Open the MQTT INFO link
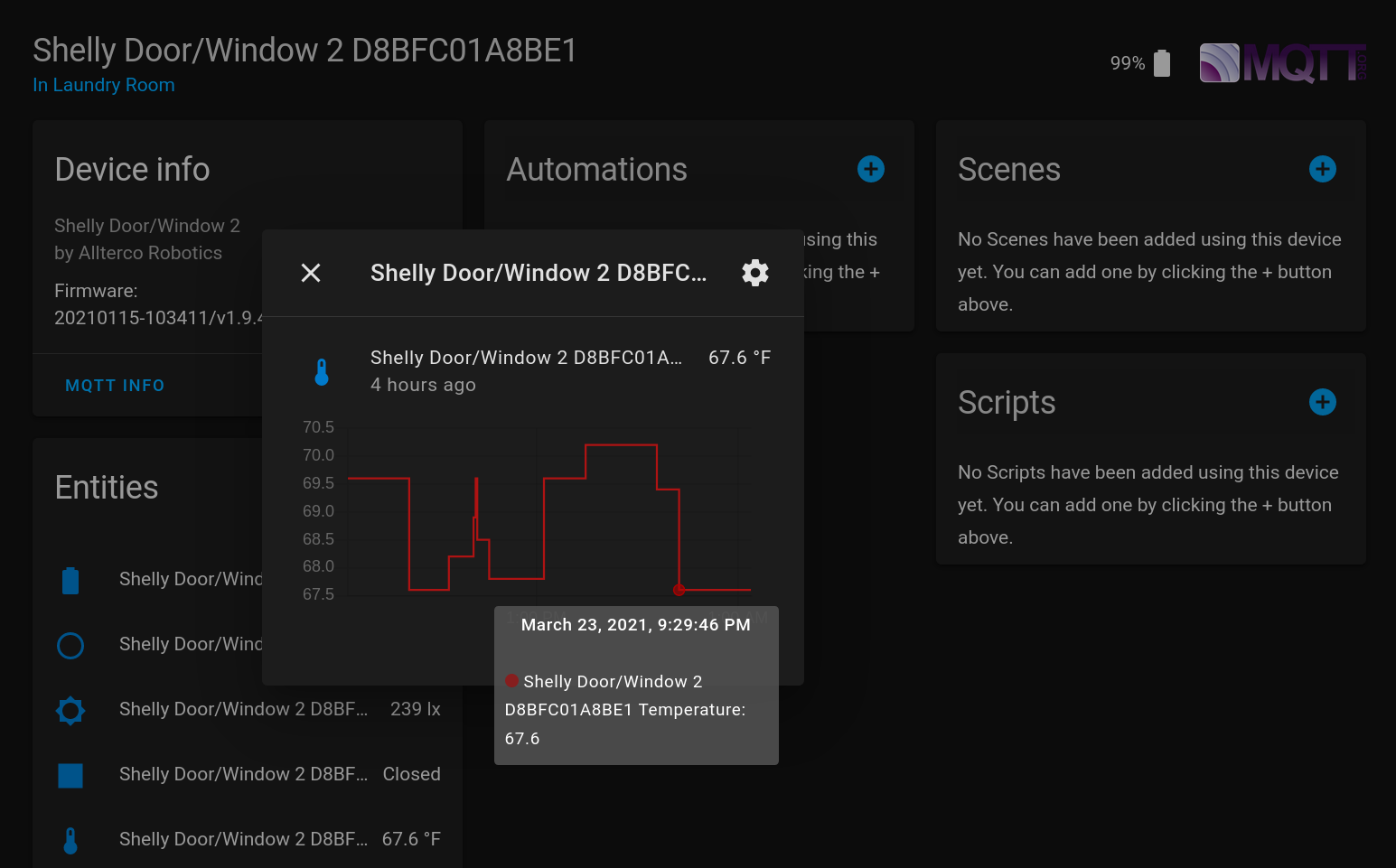 [x=115, y=385]
